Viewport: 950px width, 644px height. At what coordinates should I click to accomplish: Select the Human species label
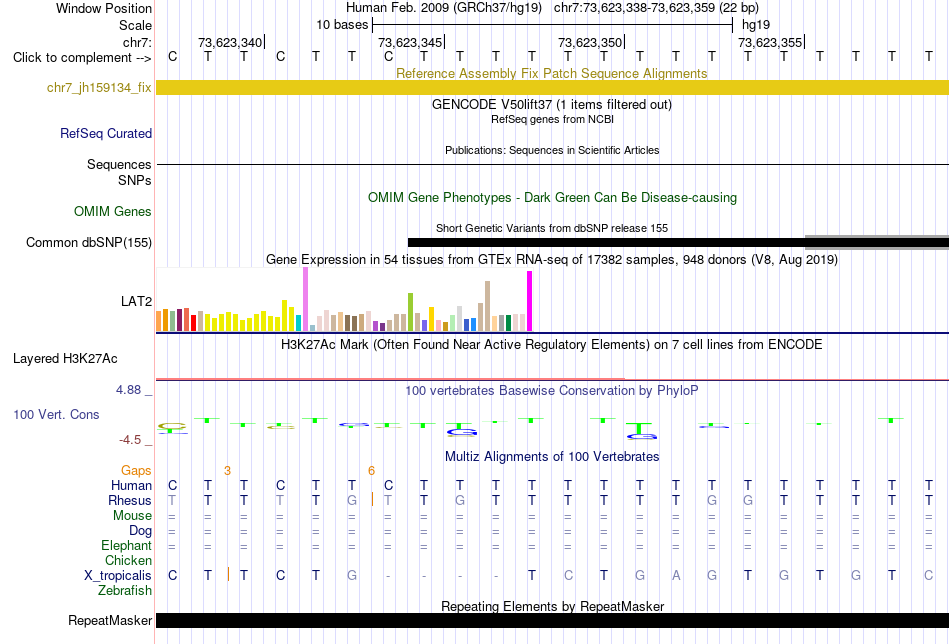pos(131,485)
